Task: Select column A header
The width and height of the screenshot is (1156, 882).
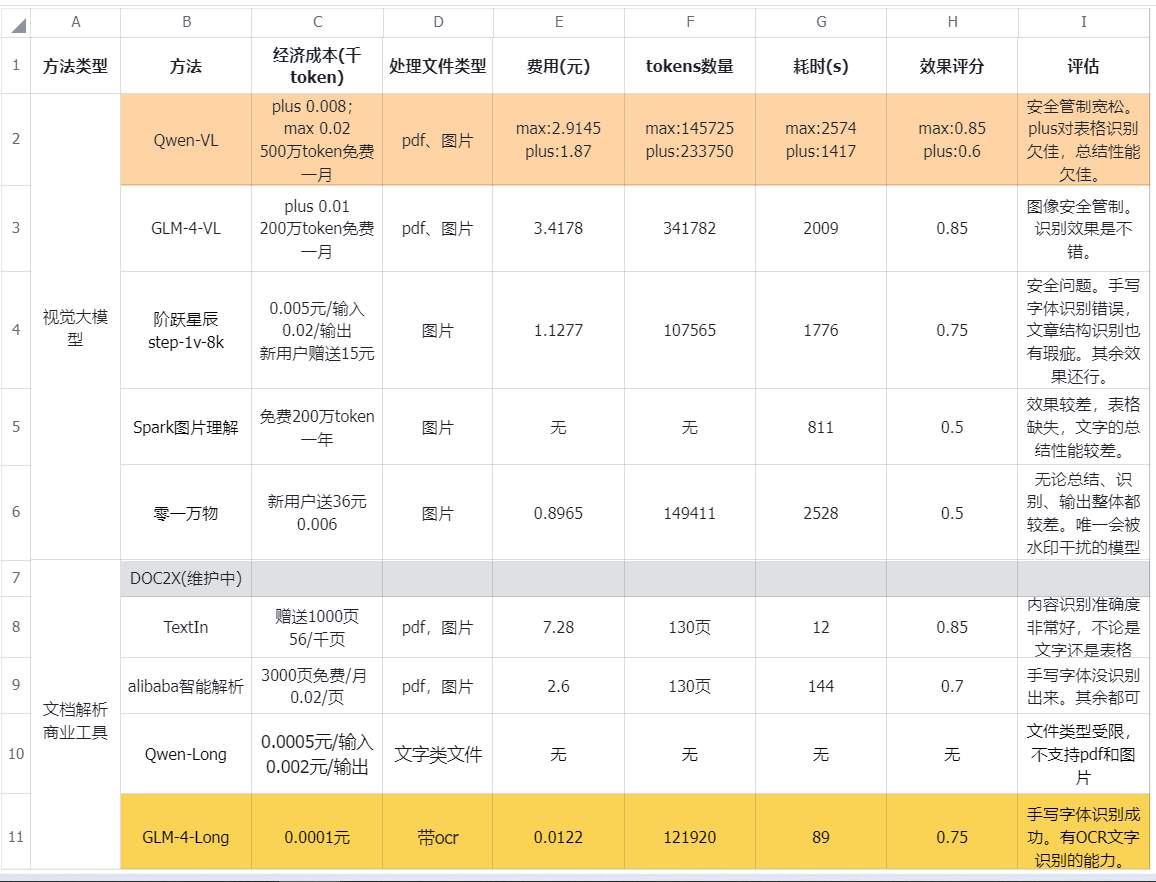Action: click(75, 22)
